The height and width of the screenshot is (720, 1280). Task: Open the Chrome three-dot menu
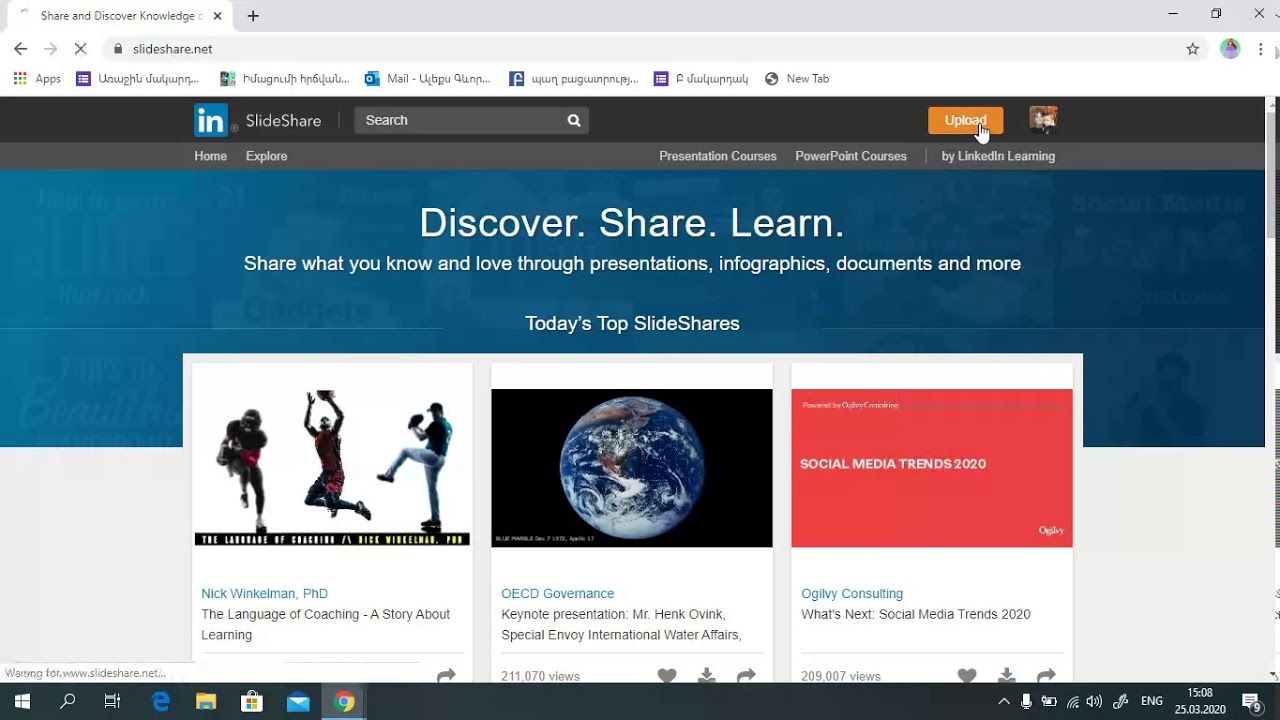point(1261,49)
